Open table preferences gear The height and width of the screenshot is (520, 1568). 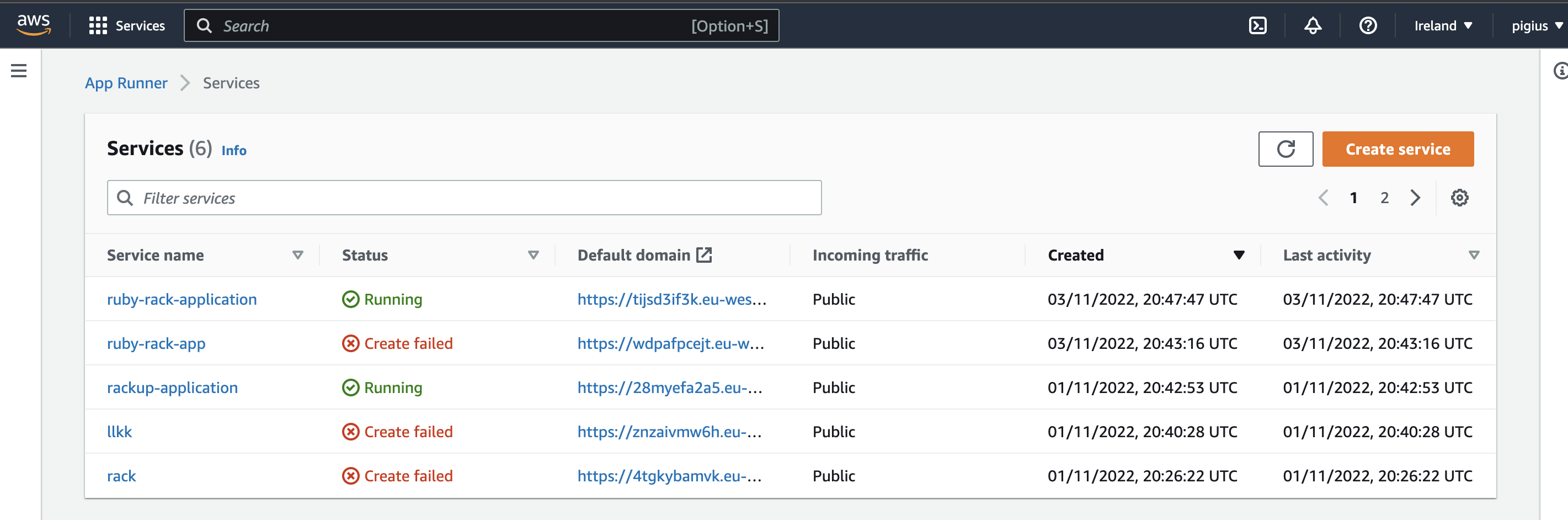point(1459,198)
